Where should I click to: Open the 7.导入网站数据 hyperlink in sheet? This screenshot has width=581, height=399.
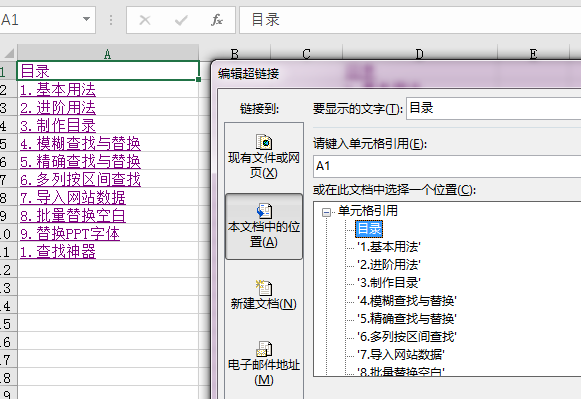point(73,198)
